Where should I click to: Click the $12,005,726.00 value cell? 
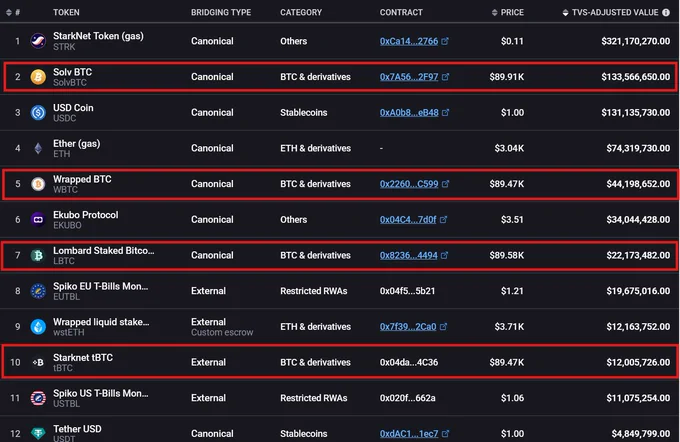[638, 362]
